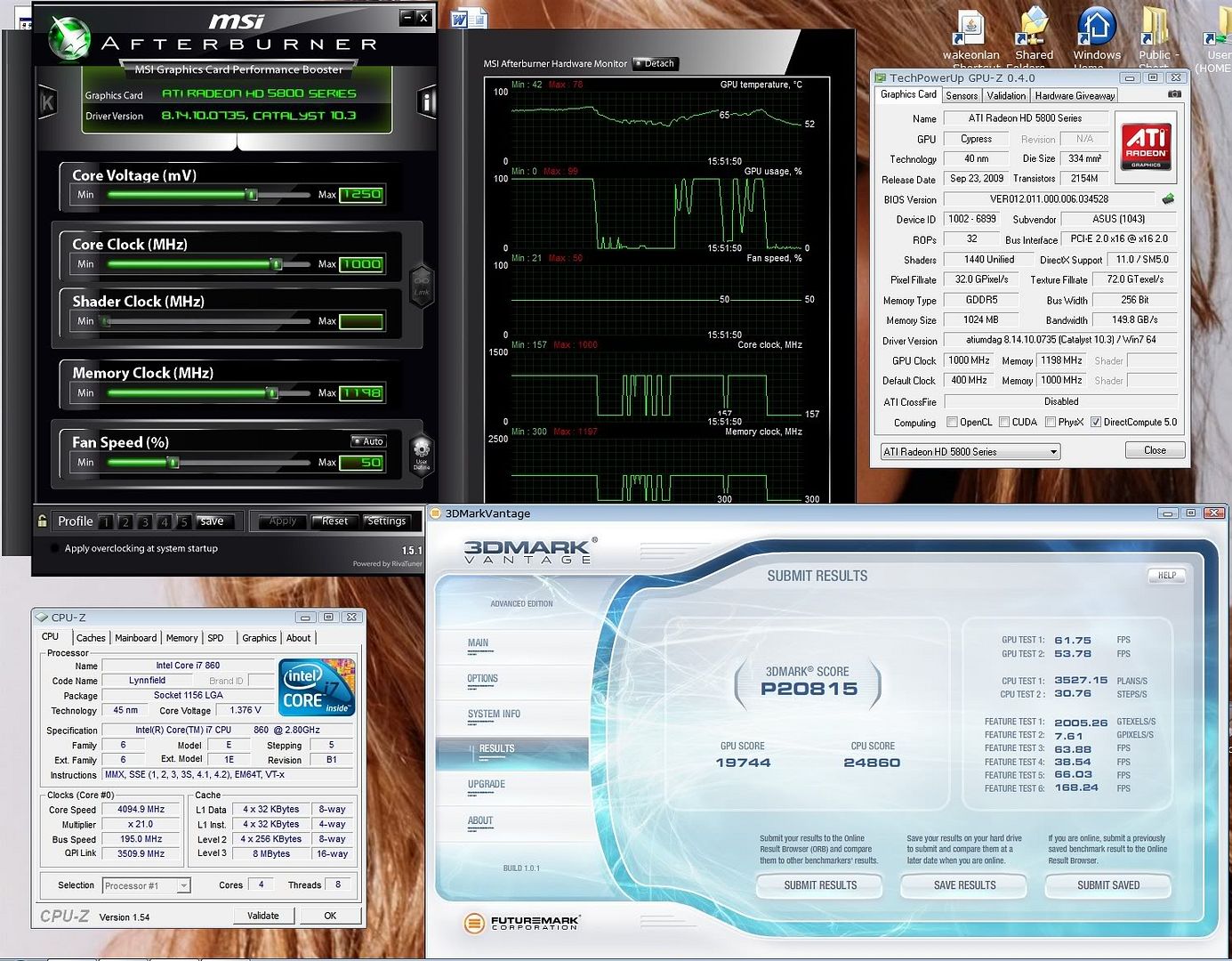Select OPTIONS in the 3DMark Vantage sidebar
The image size is (1232, 961).
[483, 679]
